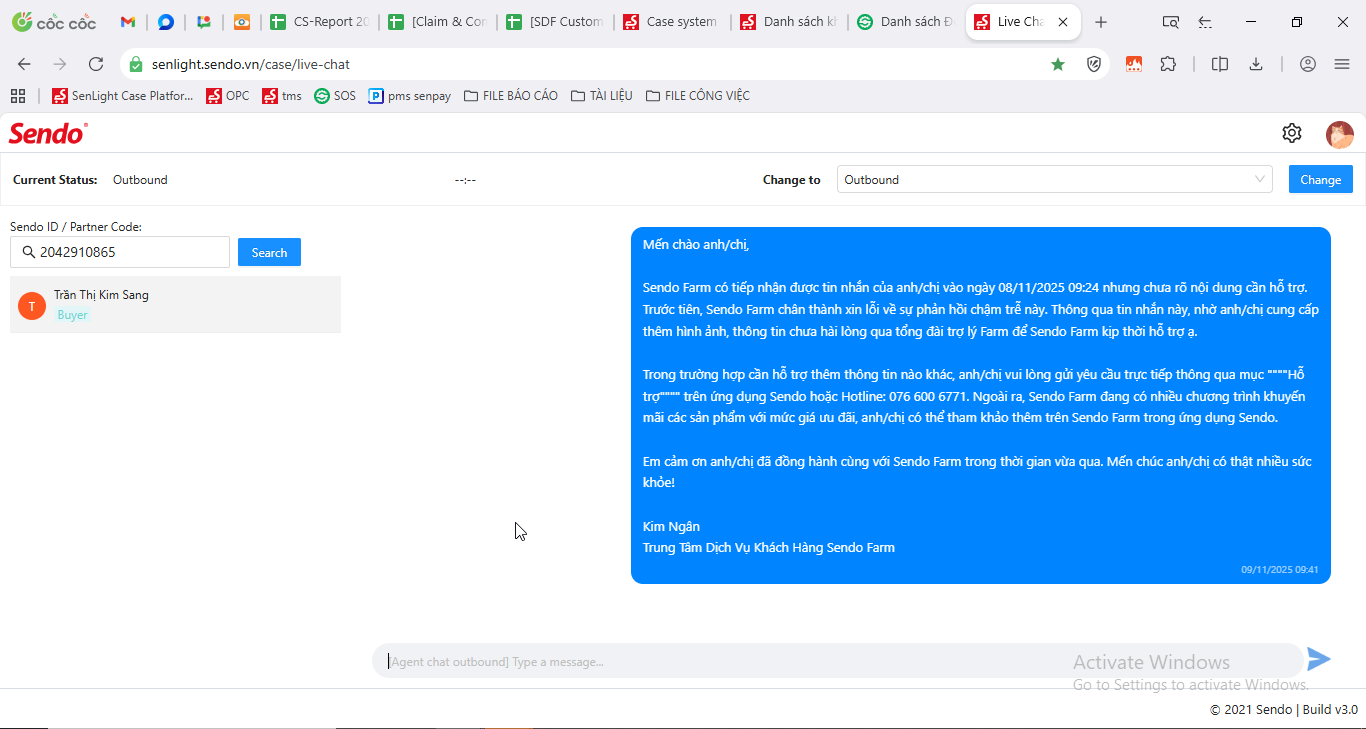The height and width of the screenshot is (729, 1366).
Task: Open the OPC bookmark
Action: (228, 96)
